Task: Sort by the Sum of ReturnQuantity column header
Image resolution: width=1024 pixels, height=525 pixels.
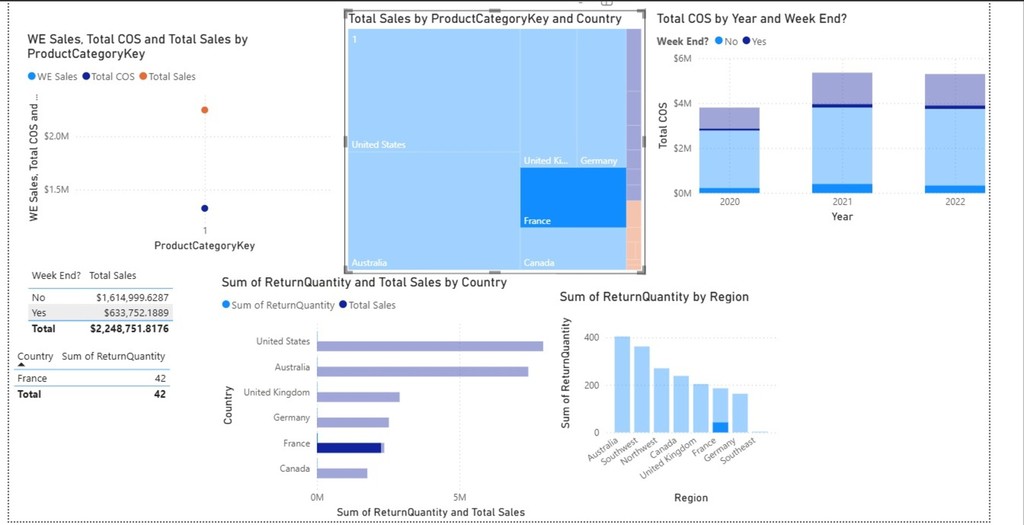Action: pos(113,356)
